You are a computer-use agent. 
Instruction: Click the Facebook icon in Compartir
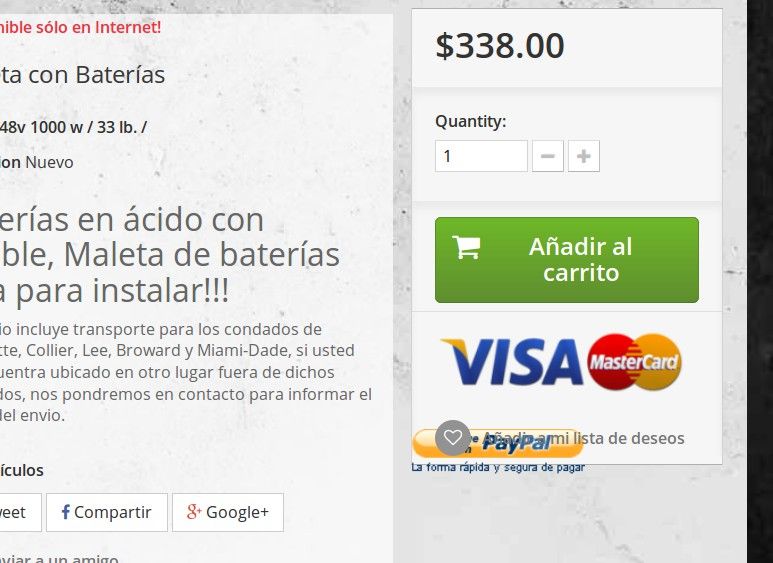(x=66, y=512)
